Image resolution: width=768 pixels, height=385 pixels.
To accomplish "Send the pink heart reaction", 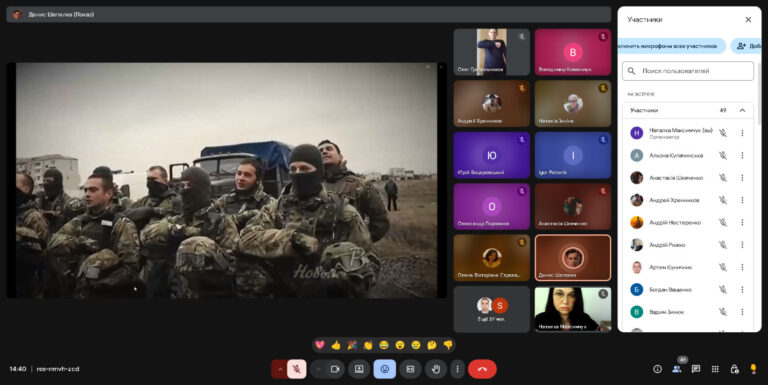I will 320,345.
